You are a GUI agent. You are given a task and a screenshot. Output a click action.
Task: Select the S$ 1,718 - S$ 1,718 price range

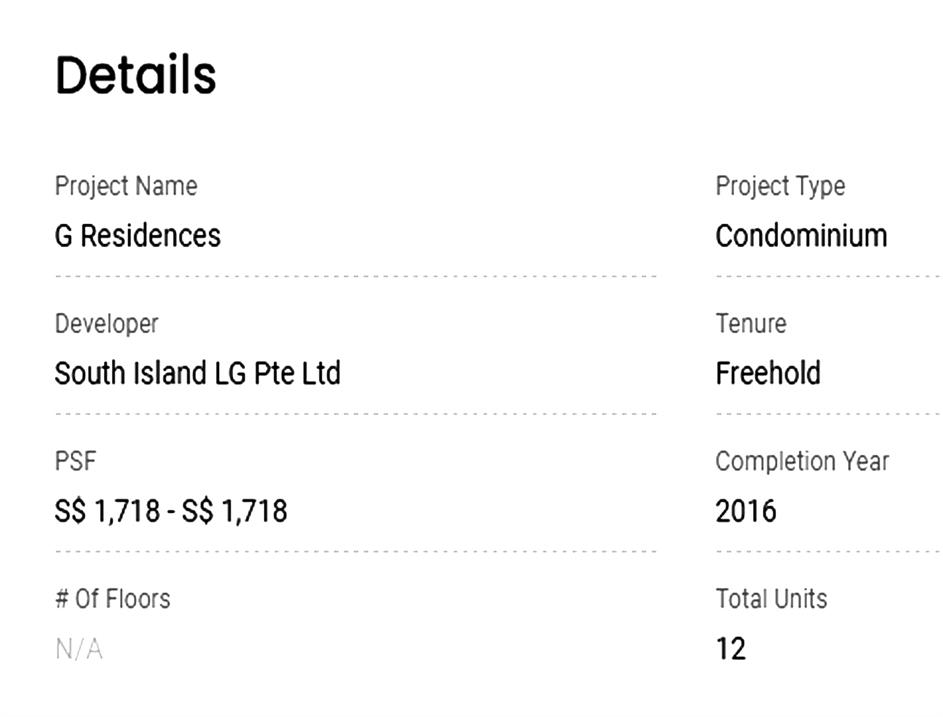171,512
